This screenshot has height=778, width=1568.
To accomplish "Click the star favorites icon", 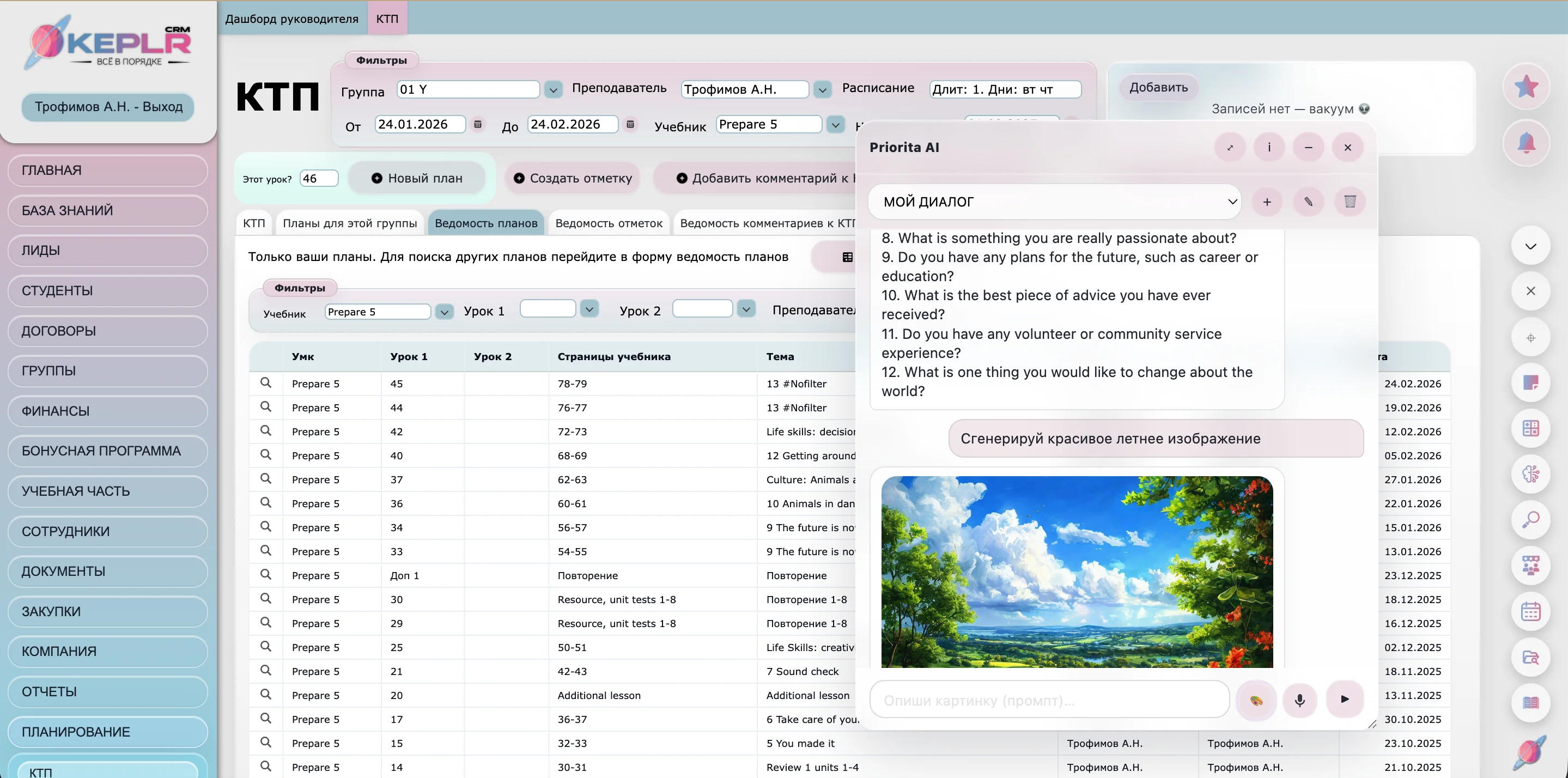I will tap(1526, 87).
